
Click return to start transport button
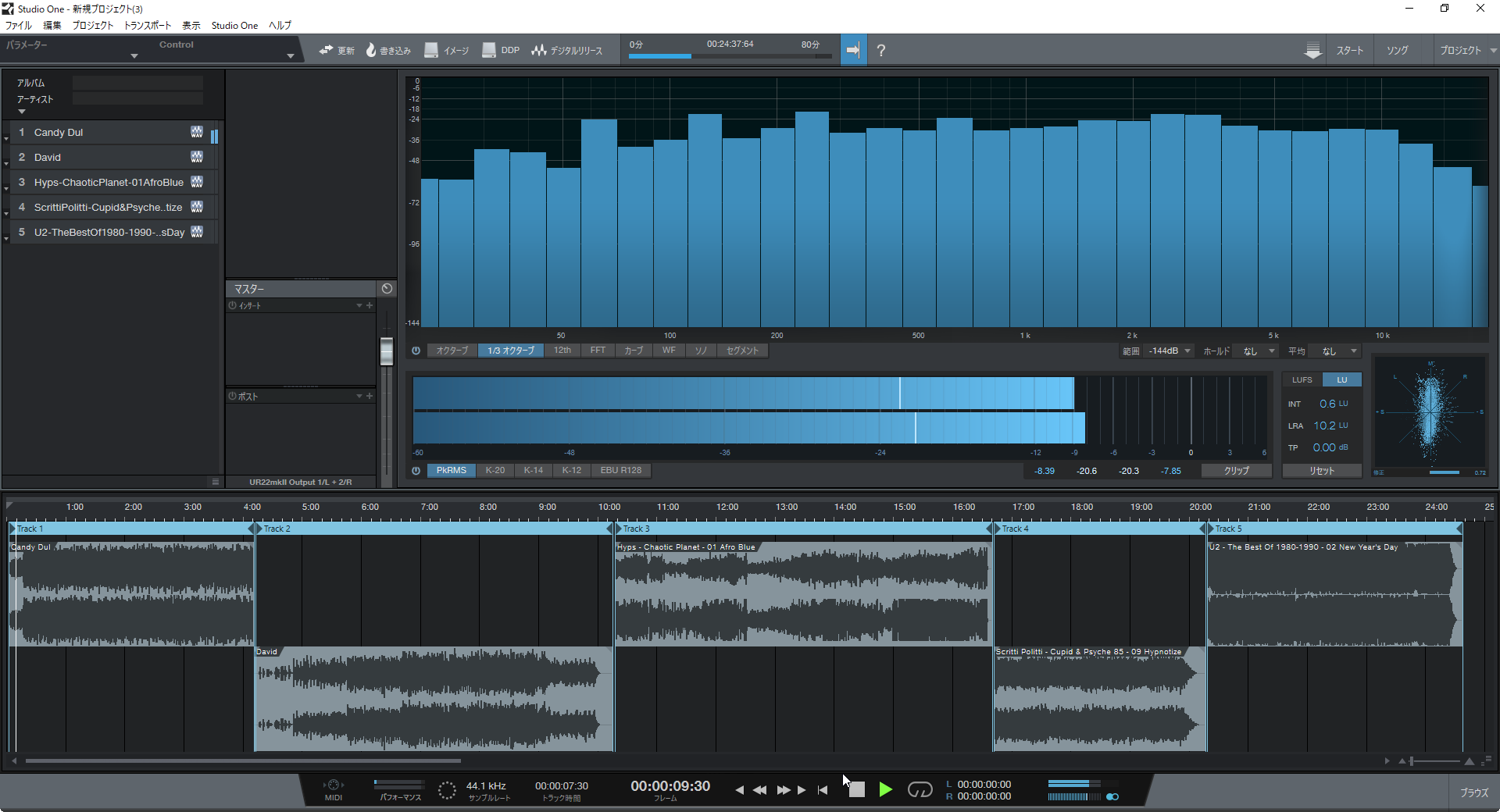tap(823, 790)
